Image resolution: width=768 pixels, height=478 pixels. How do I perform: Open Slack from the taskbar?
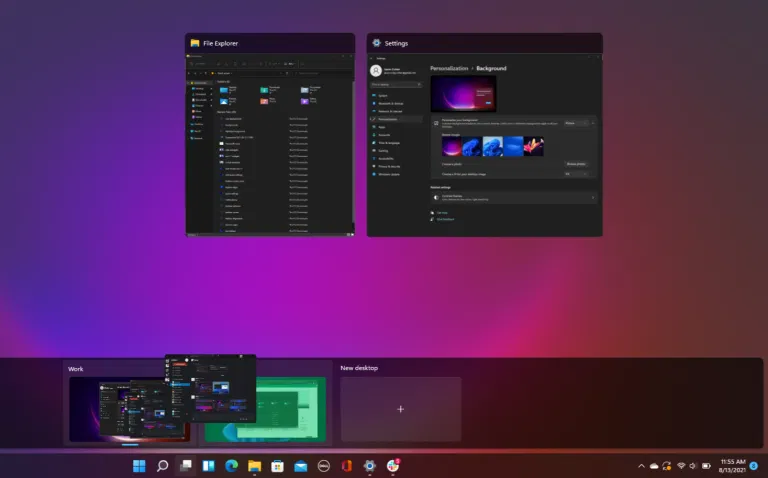(x=393, y=466)
